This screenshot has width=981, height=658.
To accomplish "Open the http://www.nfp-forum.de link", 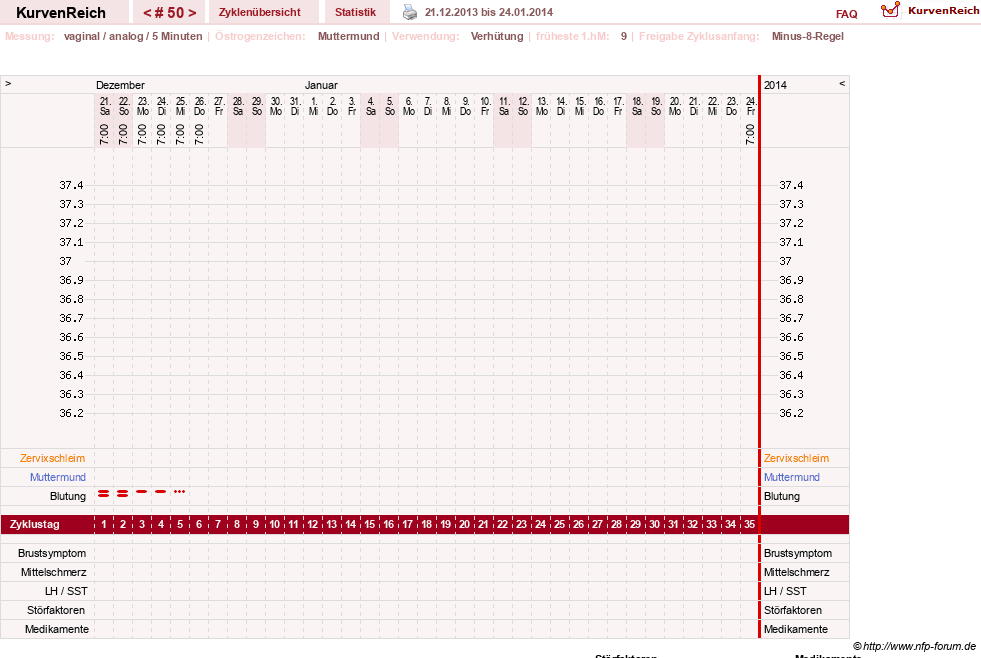I will point(920,646).
